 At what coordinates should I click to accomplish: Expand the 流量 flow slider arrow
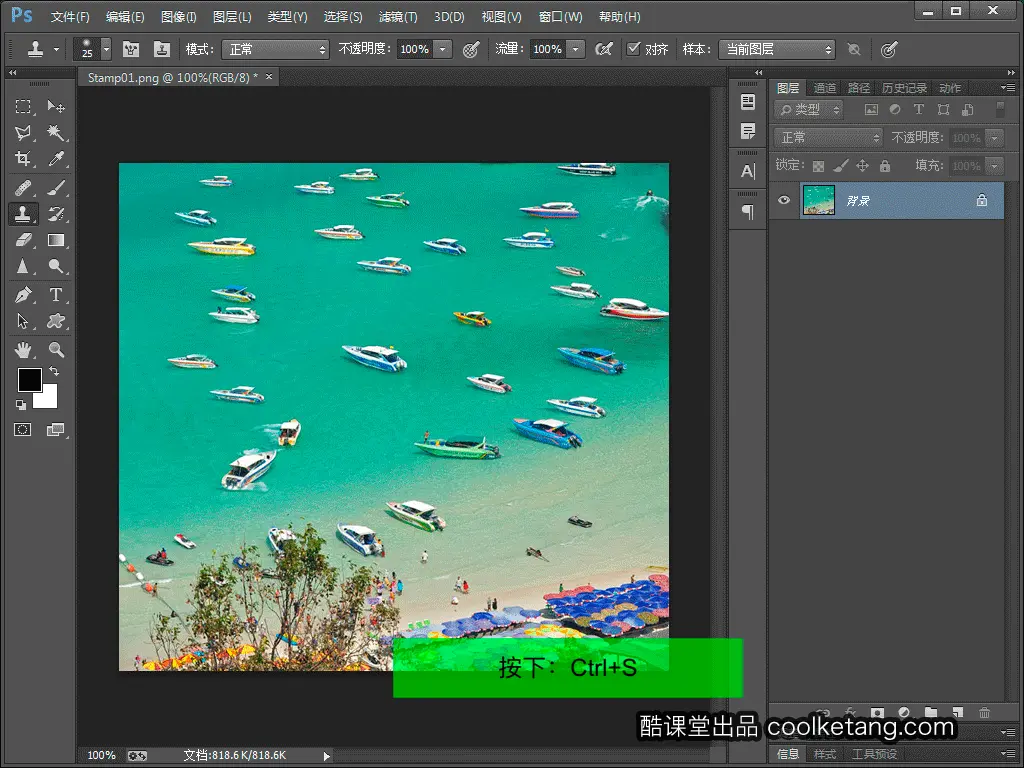(575, 50)
